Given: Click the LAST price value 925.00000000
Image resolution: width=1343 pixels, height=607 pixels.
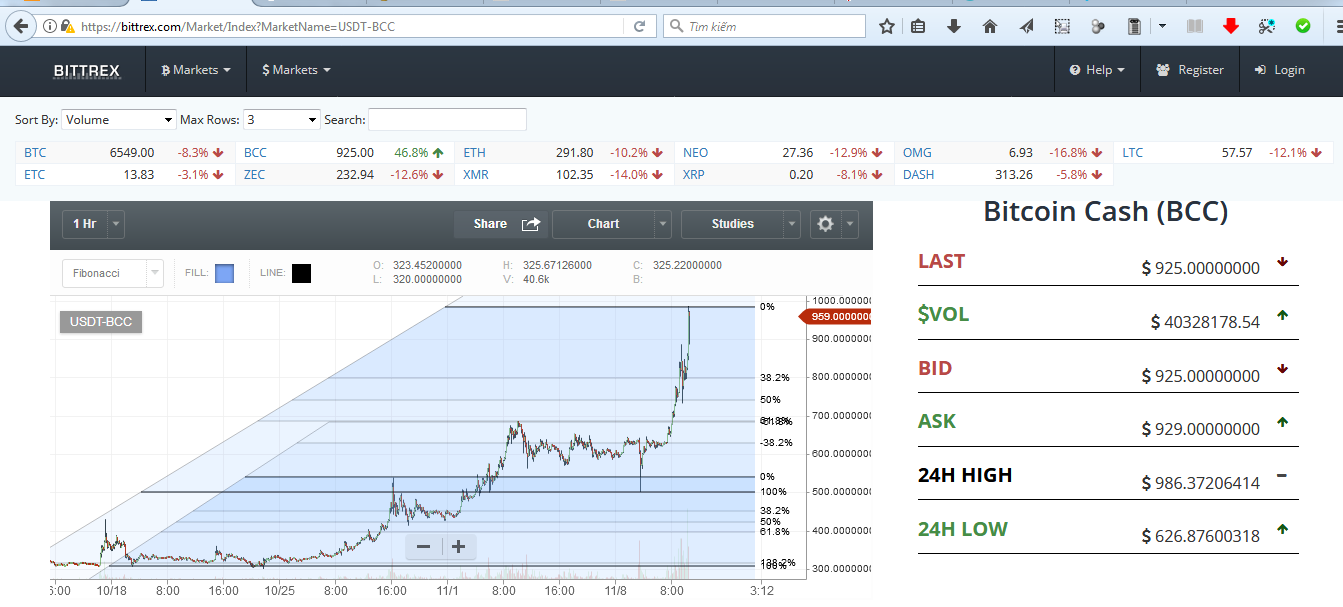Looking at the screenshot, I should click(1201, 269).
